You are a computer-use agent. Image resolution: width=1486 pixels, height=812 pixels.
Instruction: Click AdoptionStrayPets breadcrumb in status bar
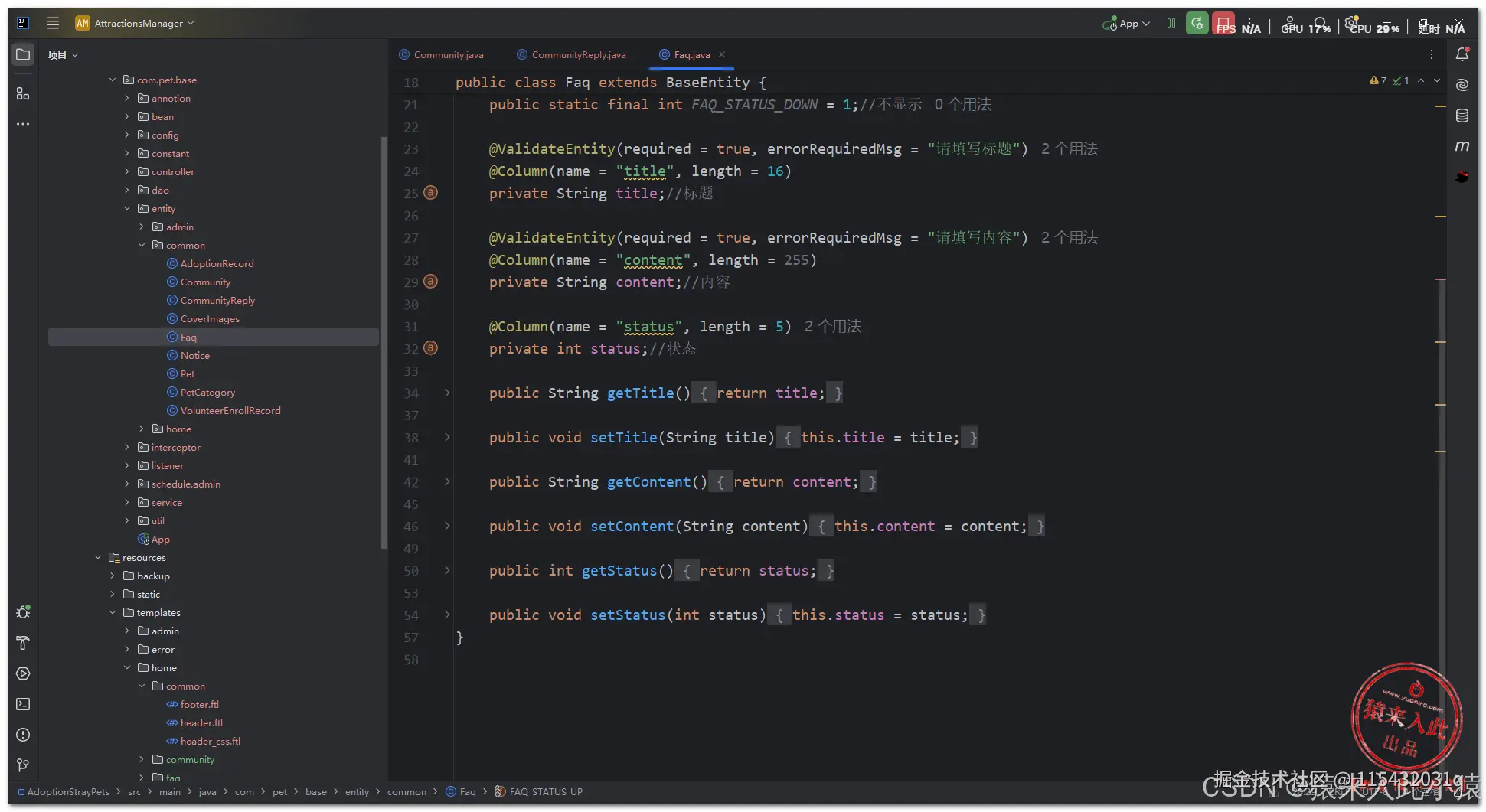click(68, 791)
